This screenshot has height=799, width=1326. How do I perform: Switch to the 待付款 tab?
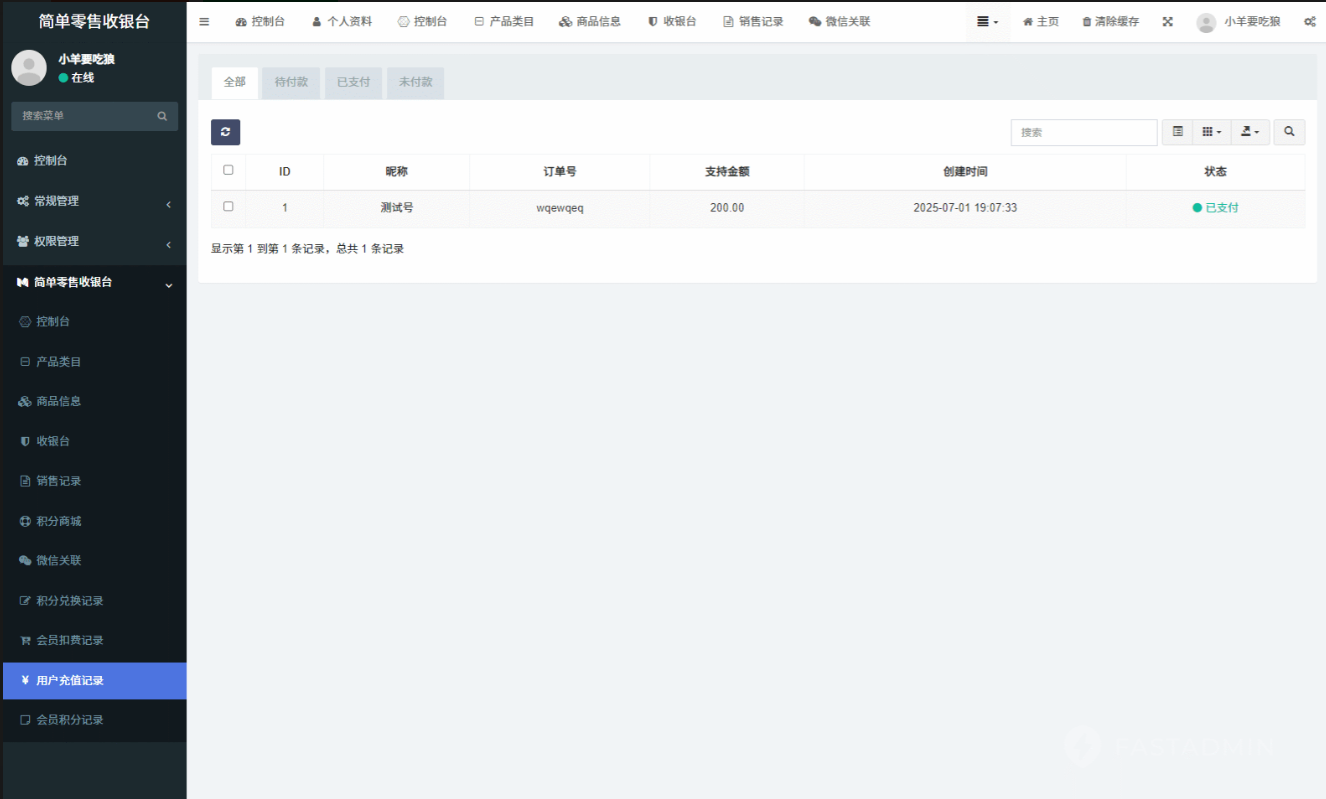tap(291, 82)
